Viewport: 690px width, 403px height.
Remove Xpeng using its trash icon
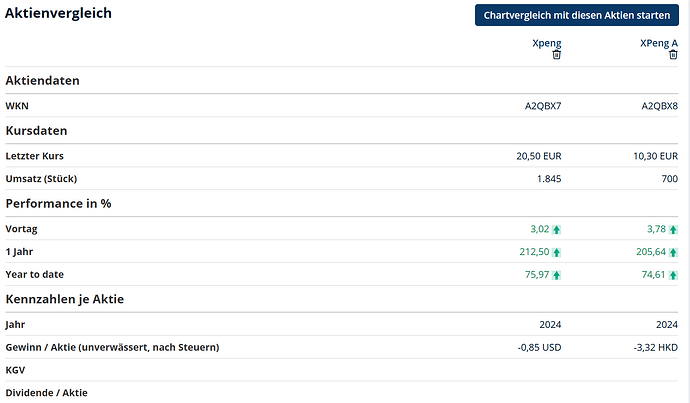coord(557,55)
